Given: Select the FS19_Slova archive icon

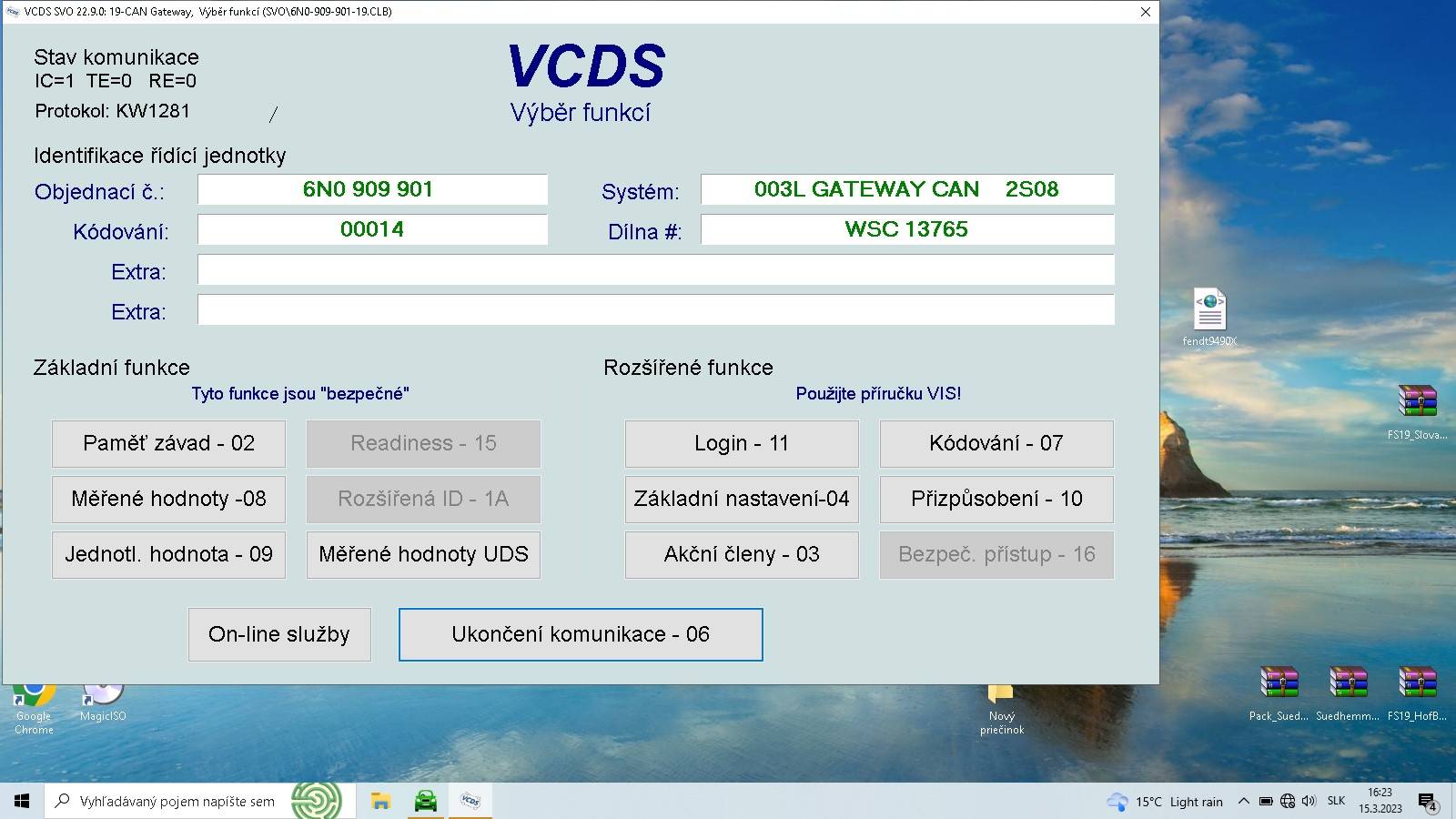Looking at the screenshot, I should pos(1417,410).
